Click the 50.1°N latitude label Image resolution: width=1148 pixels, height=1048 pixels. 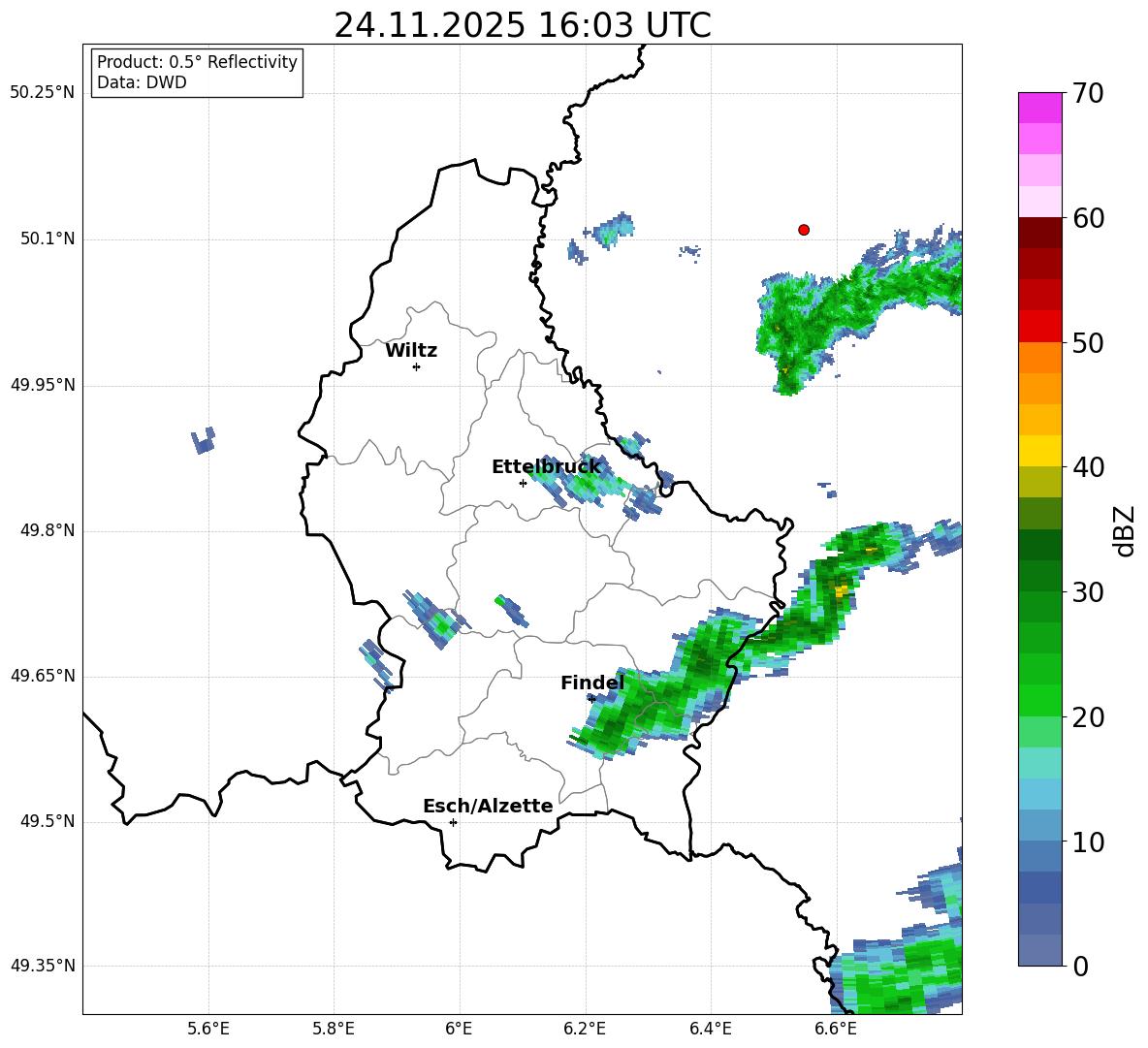pyautogui.click(x=48, y=239)
